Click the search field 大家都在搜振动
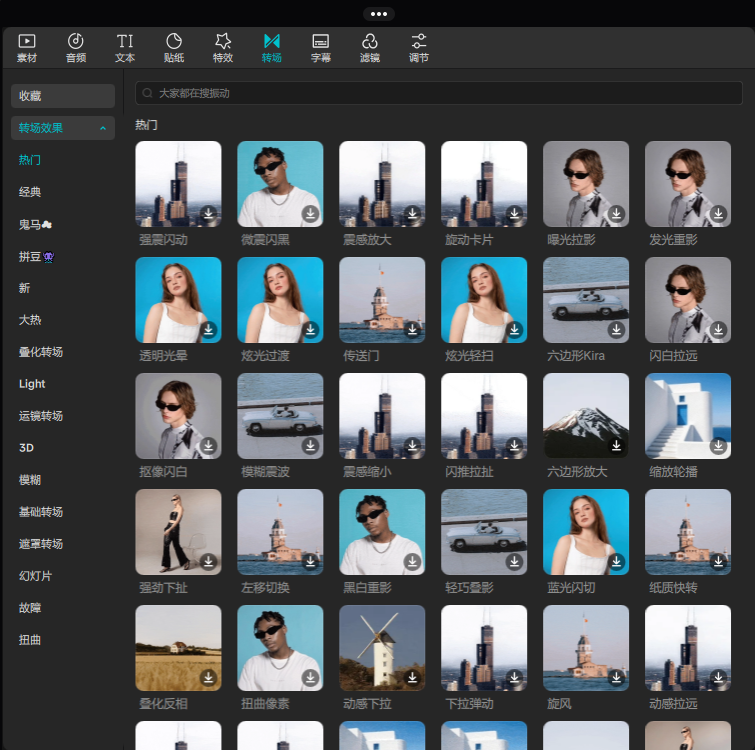This screenshot has height=750, width=755. (x=439, y=93)
